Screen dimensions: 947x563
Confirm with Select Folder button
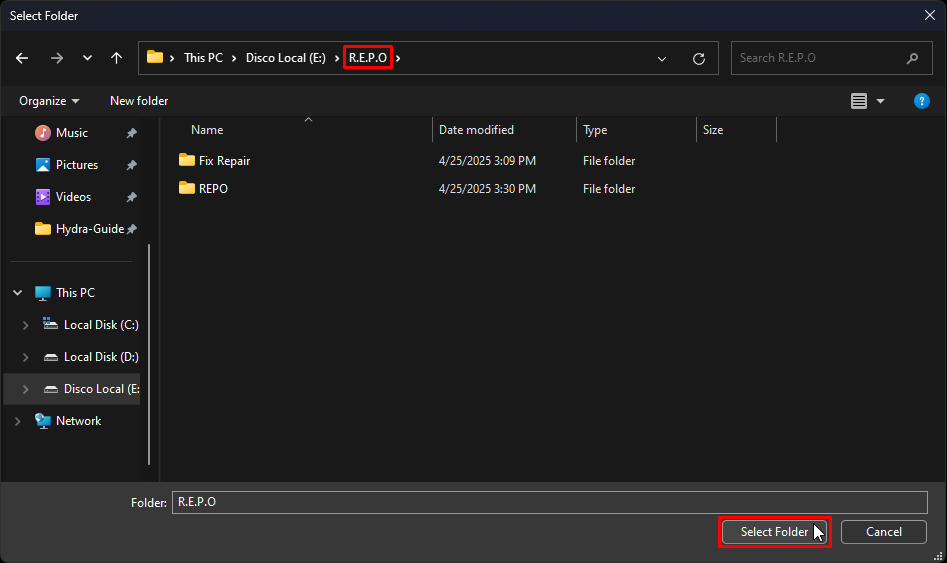(774, 532)
